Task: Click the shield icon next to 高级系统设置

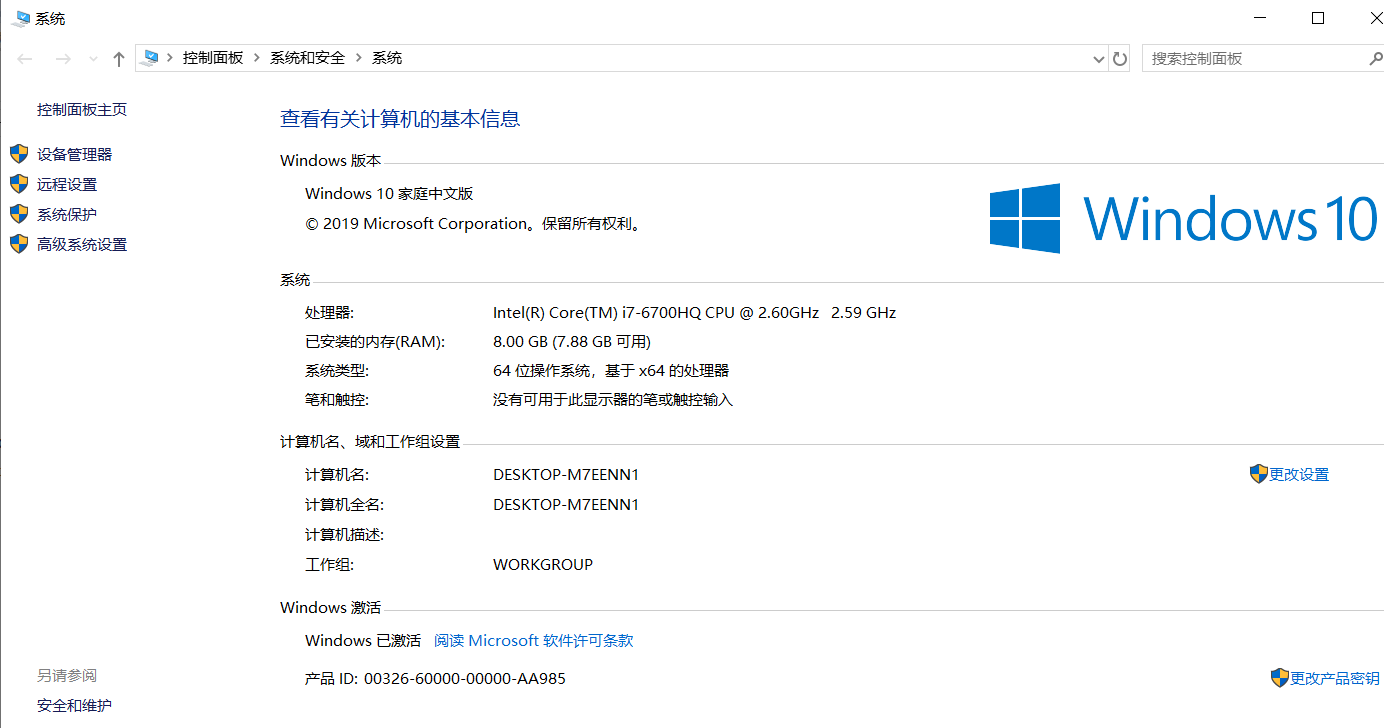Action: [x=19, y=244]
